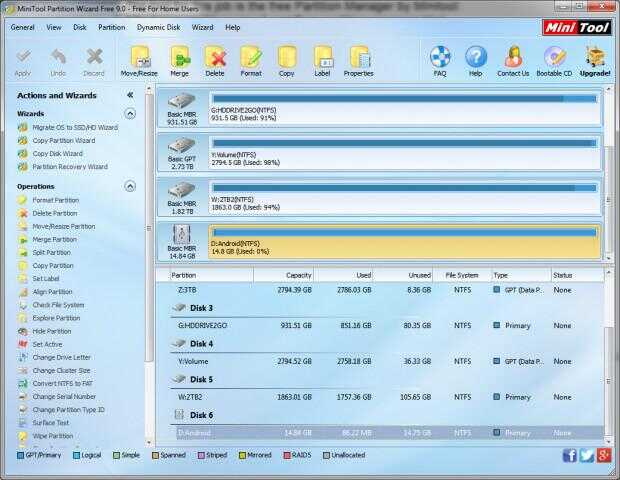Click the 14.84 GB USB disk icon
The image size is (620, 480).
[181, 234]
